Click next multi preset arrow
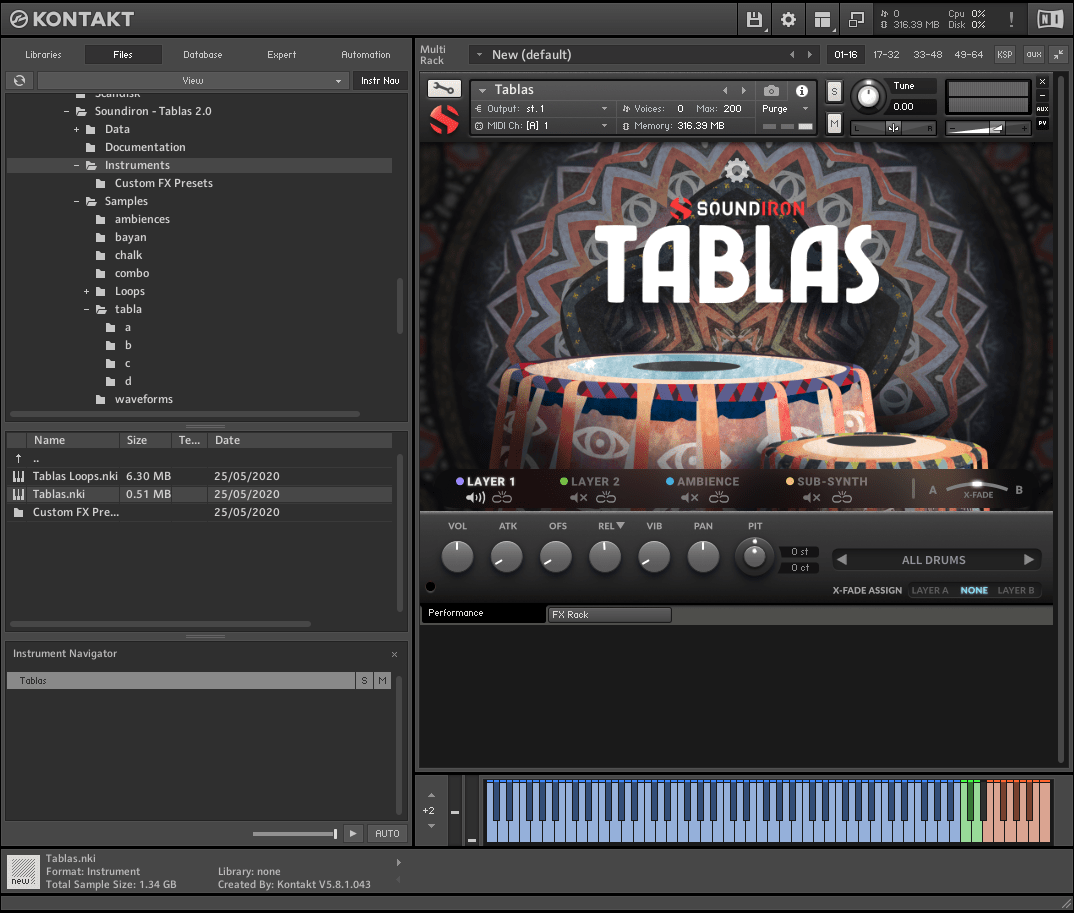The width and height of the screenshot is (1074, 913). tap(810, 55)
